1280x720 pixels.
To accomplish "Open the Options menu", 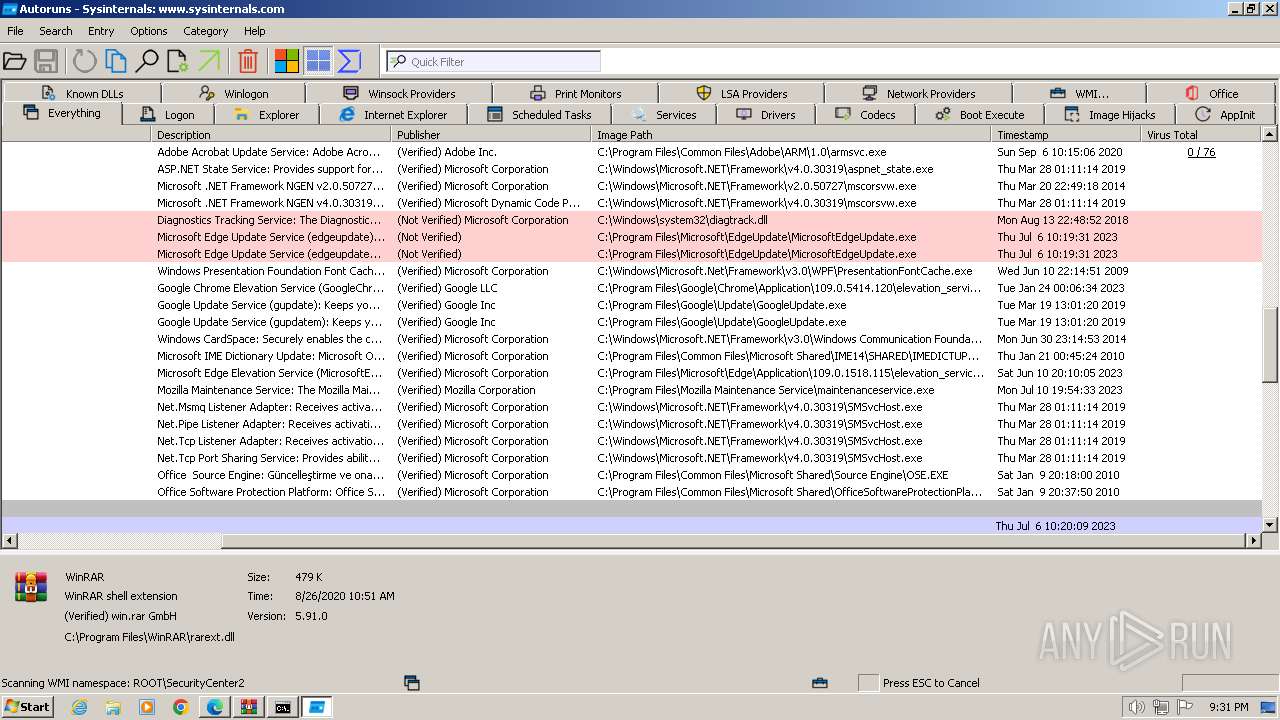I will click(x=149, y=31).
